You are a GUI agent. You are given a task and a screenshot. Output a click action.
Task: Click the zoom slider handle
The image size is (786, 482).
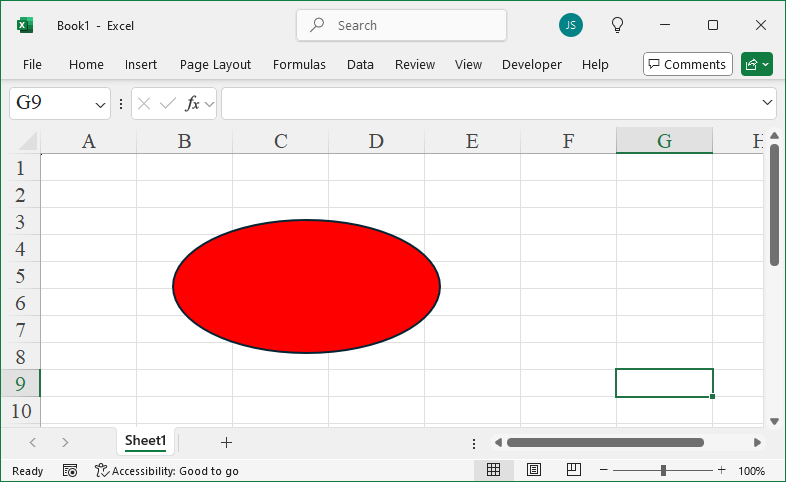[663, 470]
